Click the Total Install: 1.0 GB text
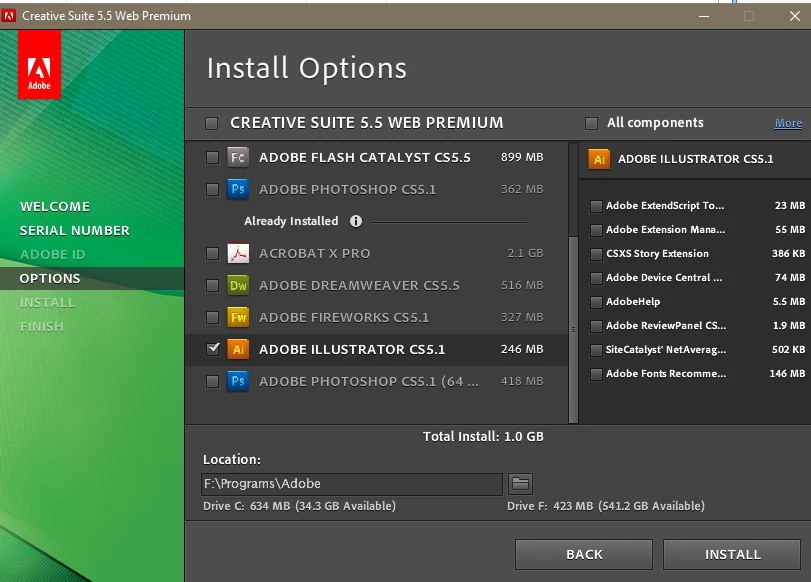Viewport: 811px width, 582px height. (x=483, y=437)
